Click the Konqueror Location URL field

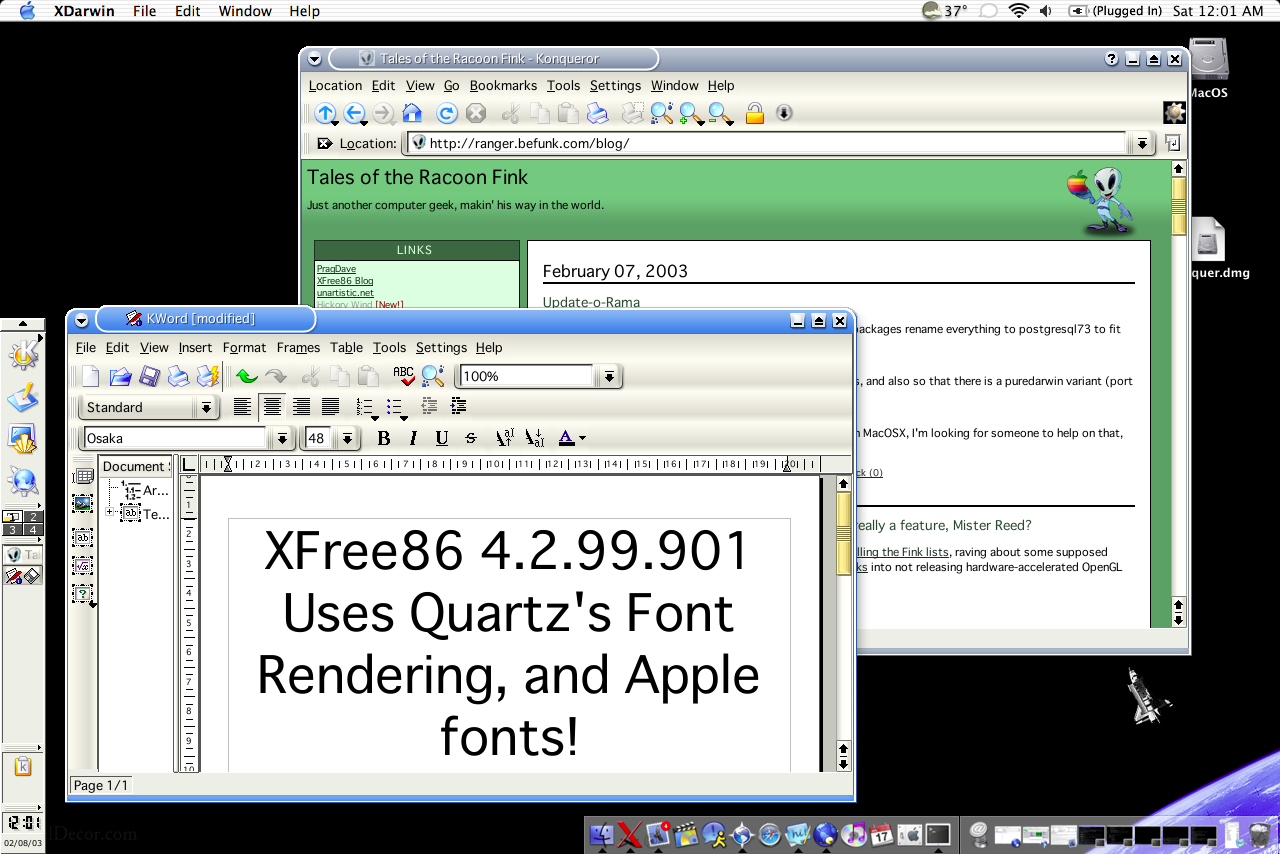[x=766, y=143]
